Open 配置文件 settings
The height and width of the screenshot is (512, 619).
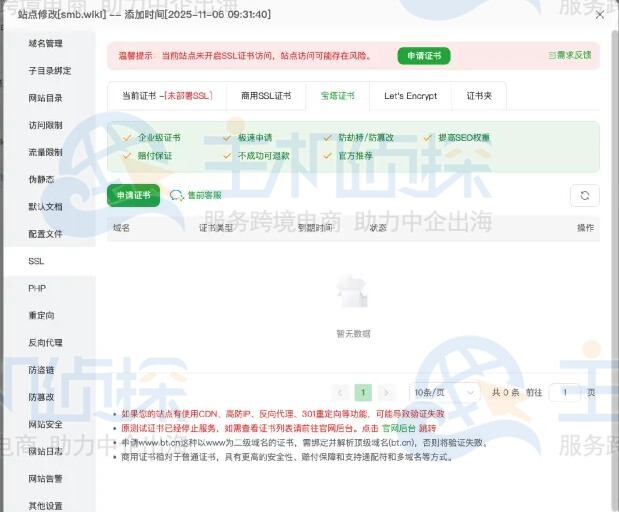coord(45,234)
